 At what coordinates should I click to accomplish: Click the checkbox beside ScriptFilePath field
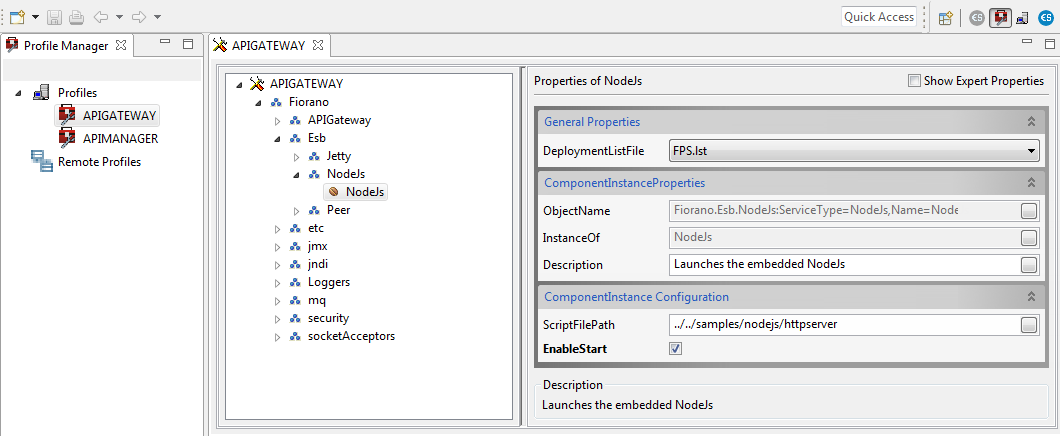[x=1028, y=325]
